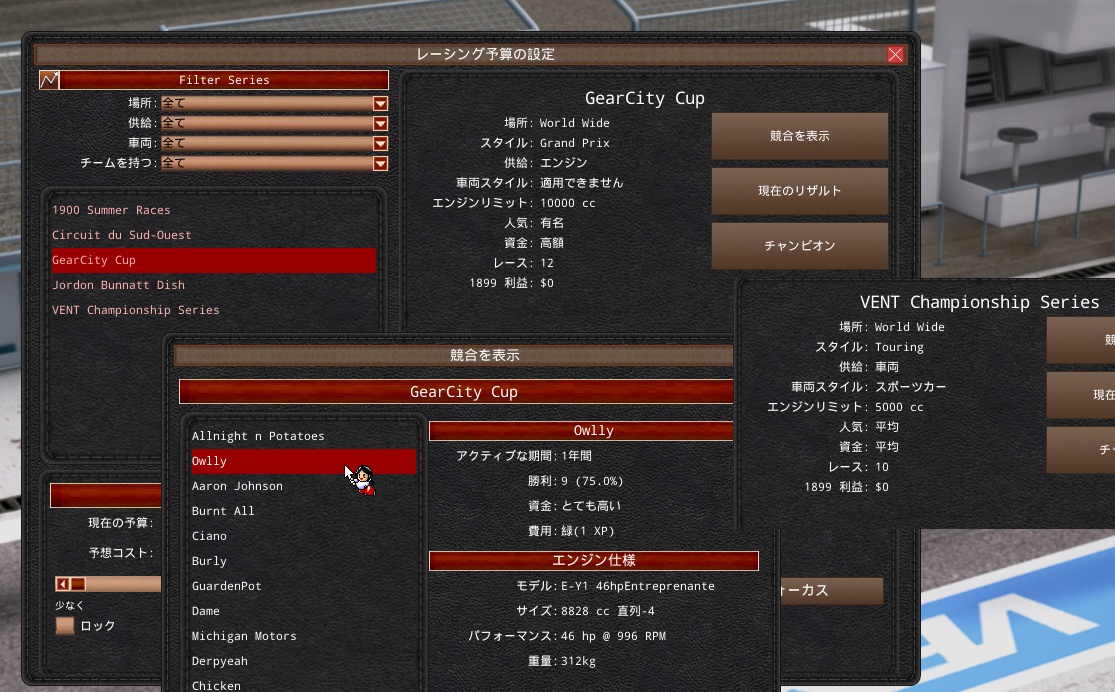
Task: Click the budget slider's left arrow
Action: pos(64,584)
